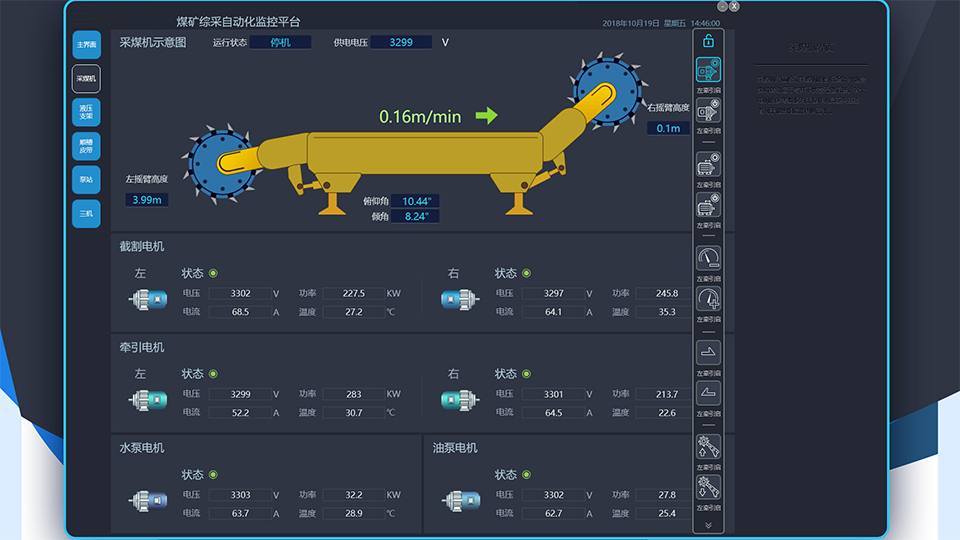Click the plain speed gauge toolbar icon
The height and width of the screenshot is (540, 960).
pos(708,259)
